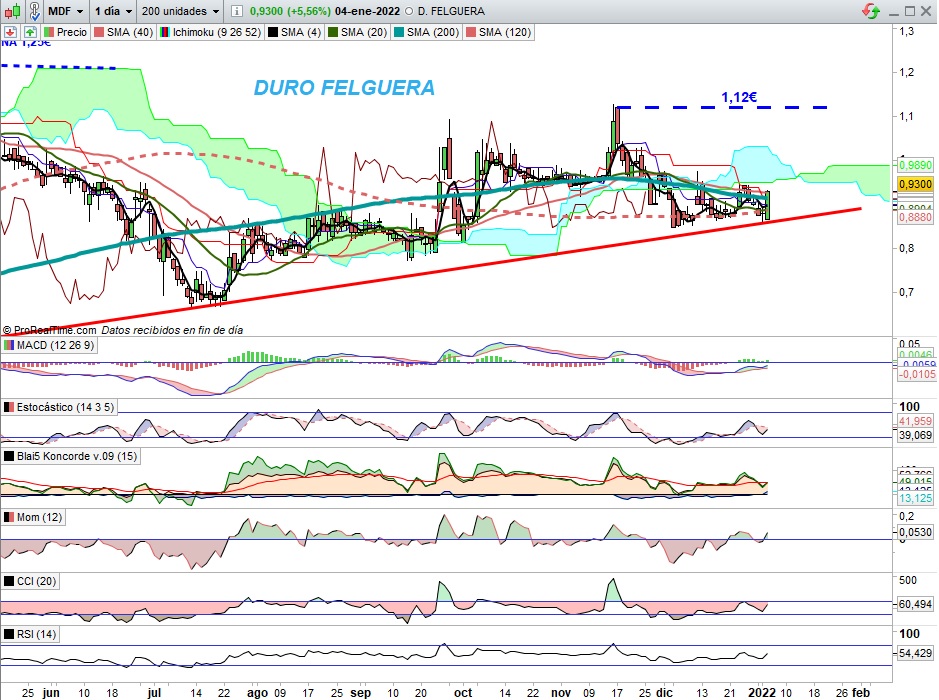Click the Blai5 Koncorde v.09 (15) label
The width and height of the screenshot is (939, 700).
(x=71, y=456)
